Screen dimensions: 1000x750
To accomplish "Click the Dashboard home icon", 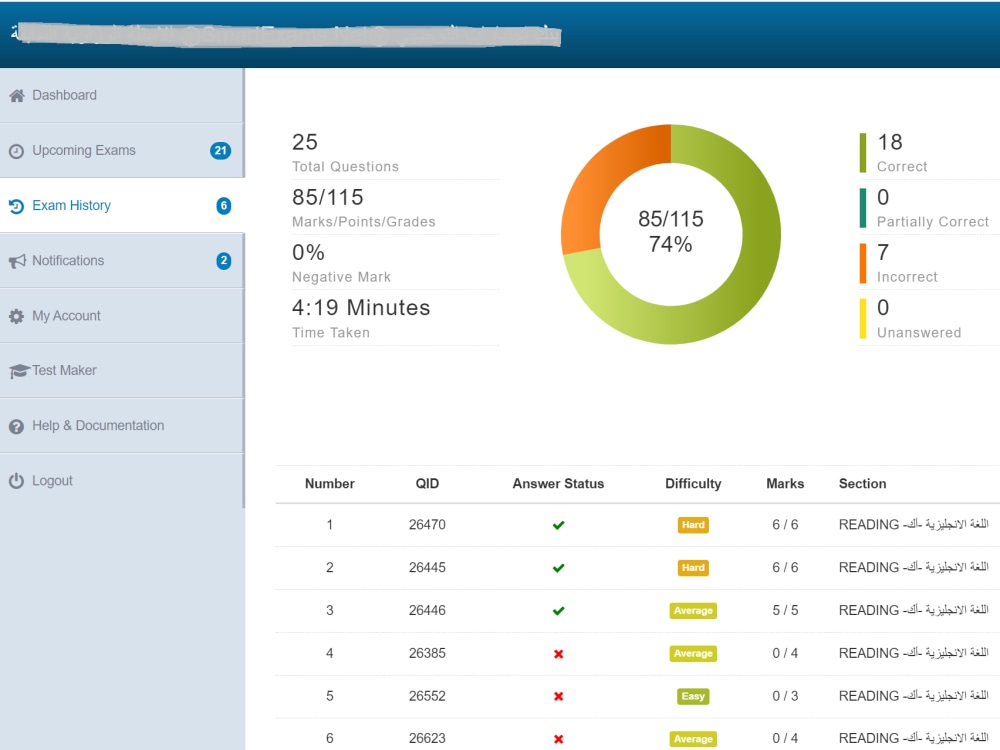I will click(x=17, y=96).
